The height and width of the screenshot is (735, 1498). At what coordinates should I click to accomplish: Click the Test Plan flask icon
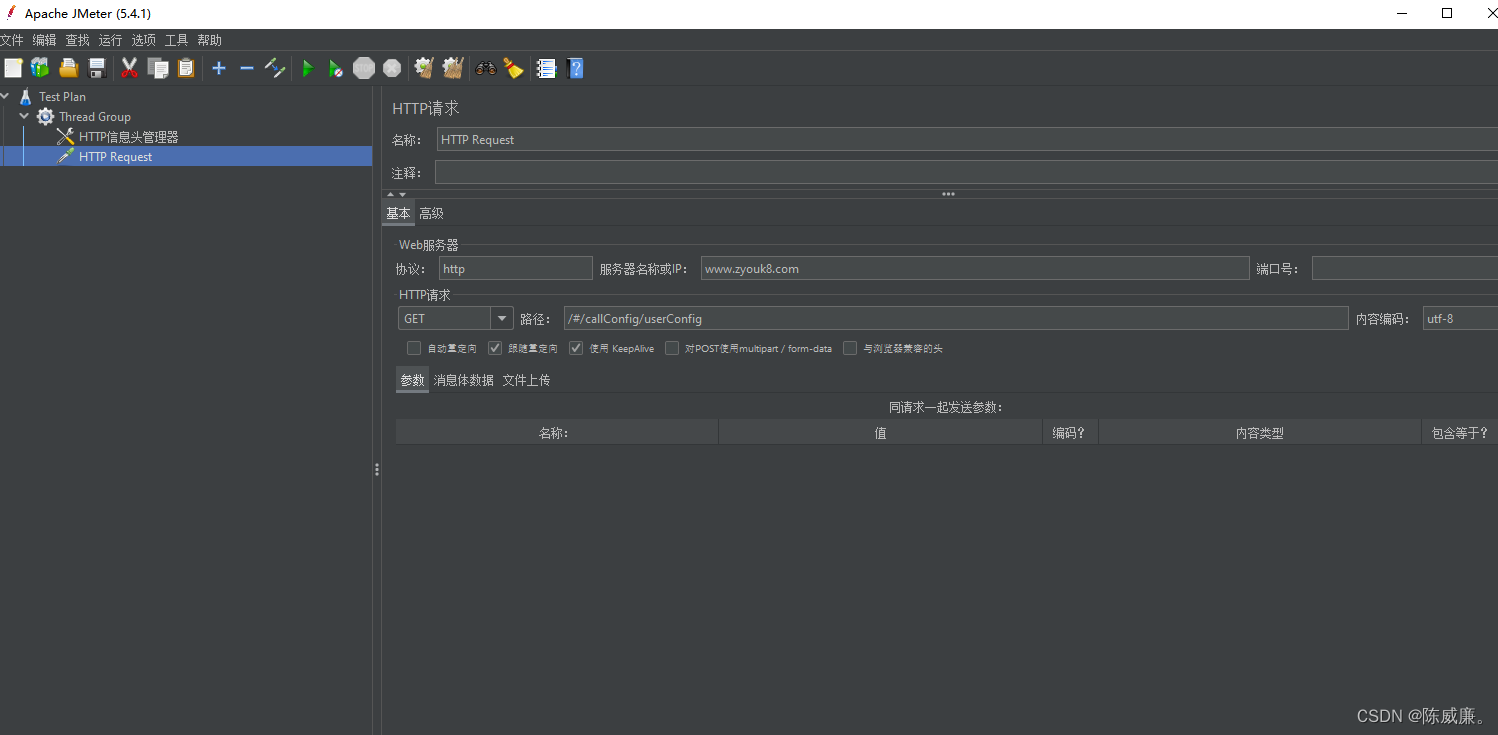(26, 97)
